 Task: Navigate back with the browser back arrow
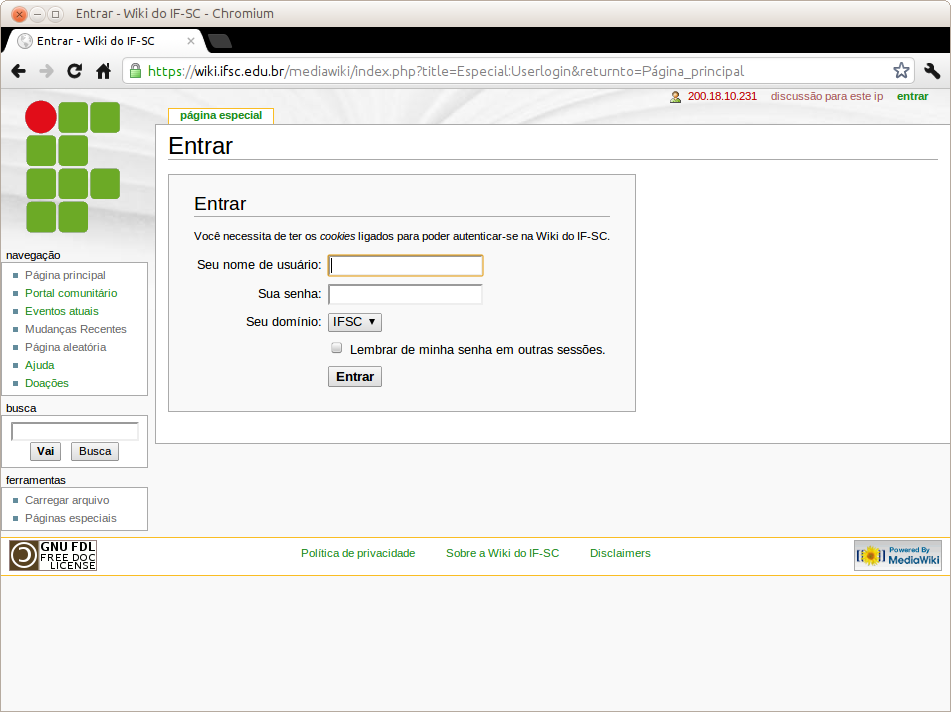click(x=18, y=70)
